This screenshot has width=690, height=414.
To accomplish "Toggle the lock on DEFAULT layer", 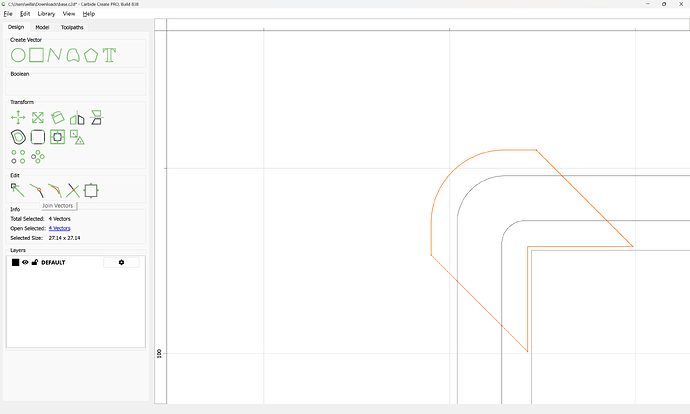I will (x=35, y=262).
